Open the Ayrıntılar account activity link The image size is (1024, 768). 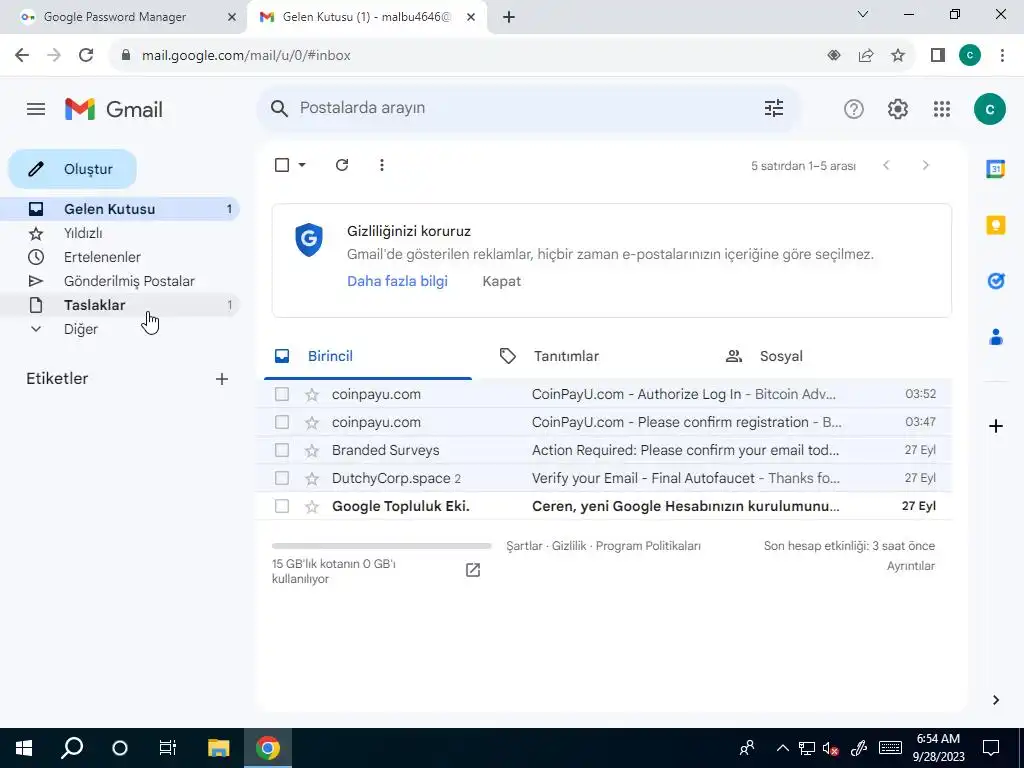pyautogui.click(x=910, y=566)
